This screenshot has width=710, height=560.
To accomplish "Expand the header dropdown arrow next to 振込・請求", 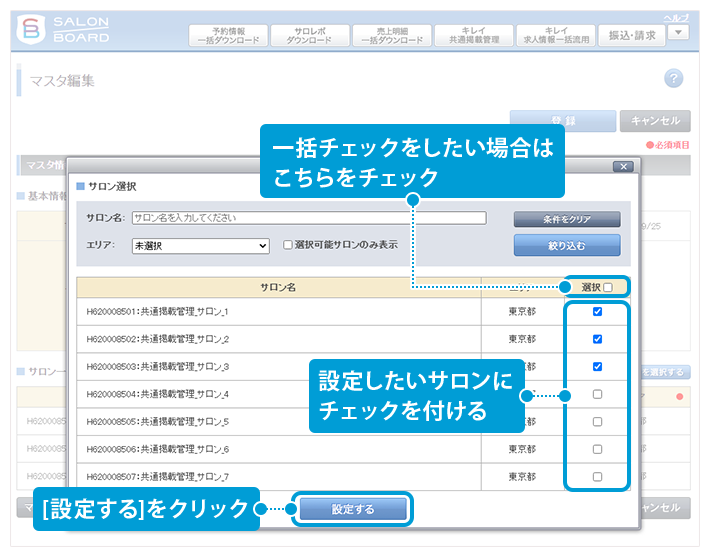I will pos(678,33).
